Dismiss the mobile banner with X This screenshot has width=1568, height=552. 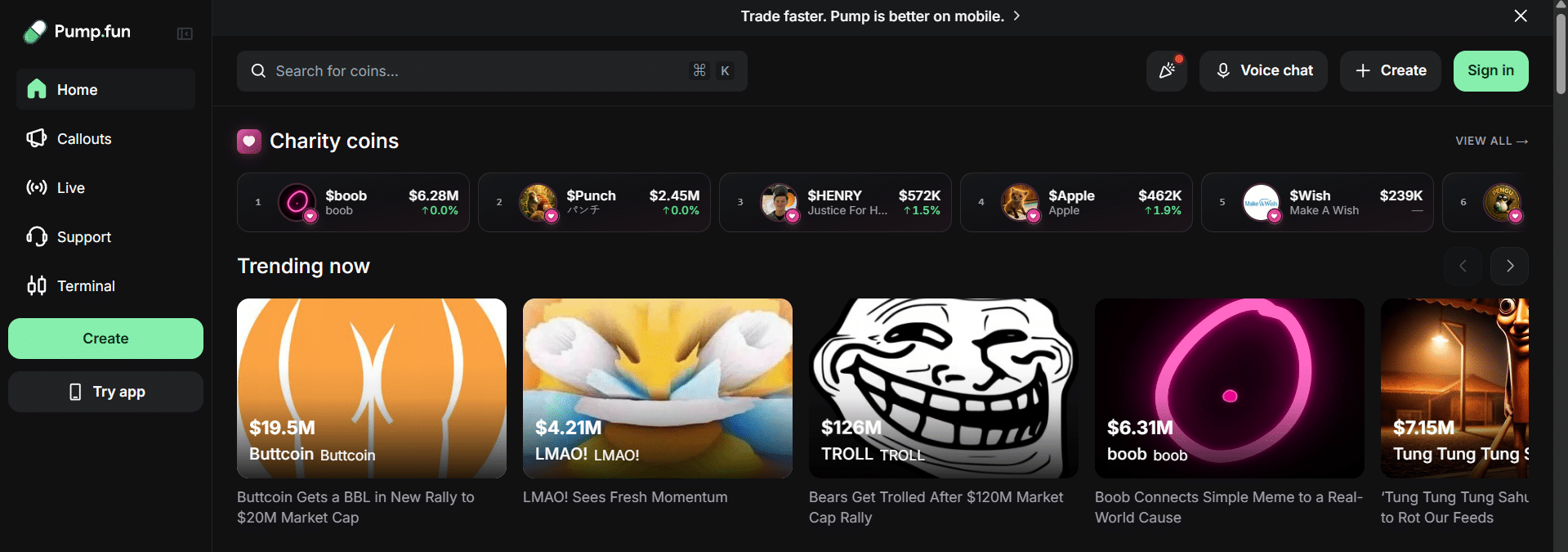pos(1521,16)
